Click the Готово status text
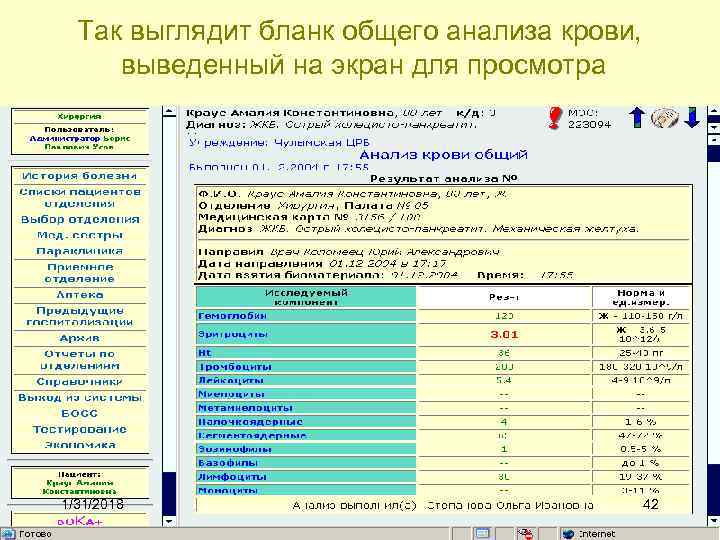This screenshot has width=720, height=540. pos(35,534)
